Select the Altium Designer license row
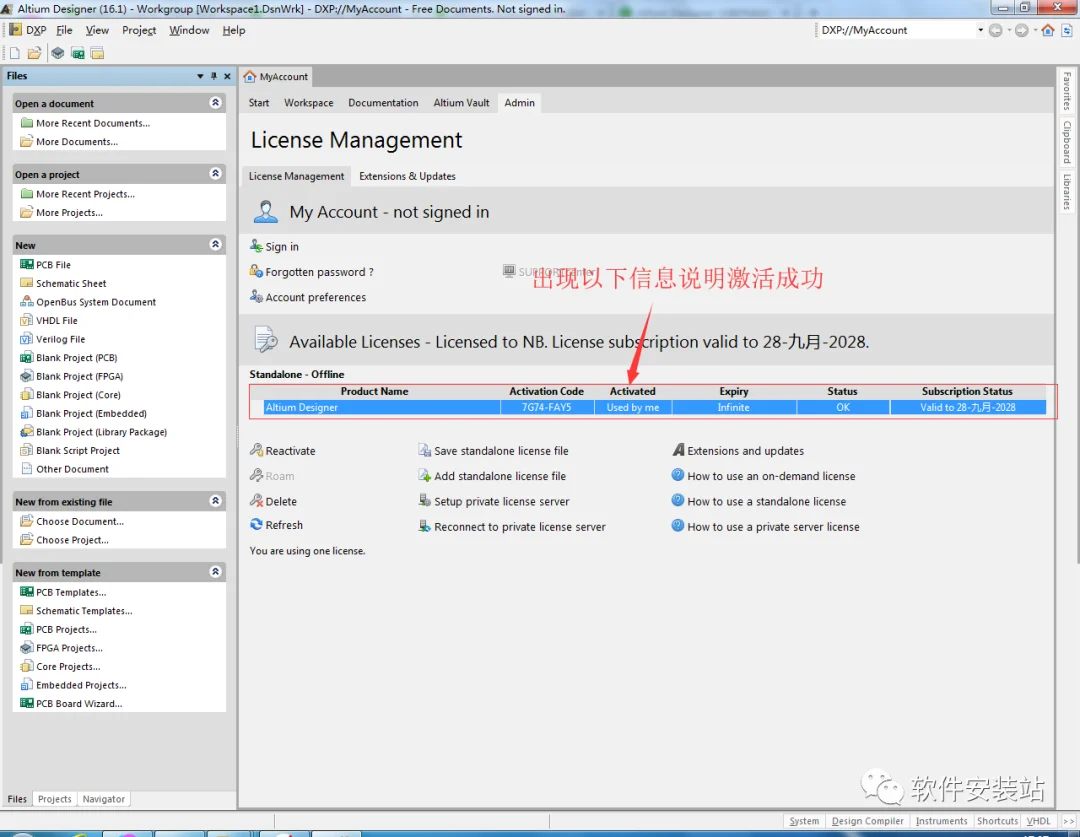Viewport: 1080px width, 837px height. coord(654,407)
